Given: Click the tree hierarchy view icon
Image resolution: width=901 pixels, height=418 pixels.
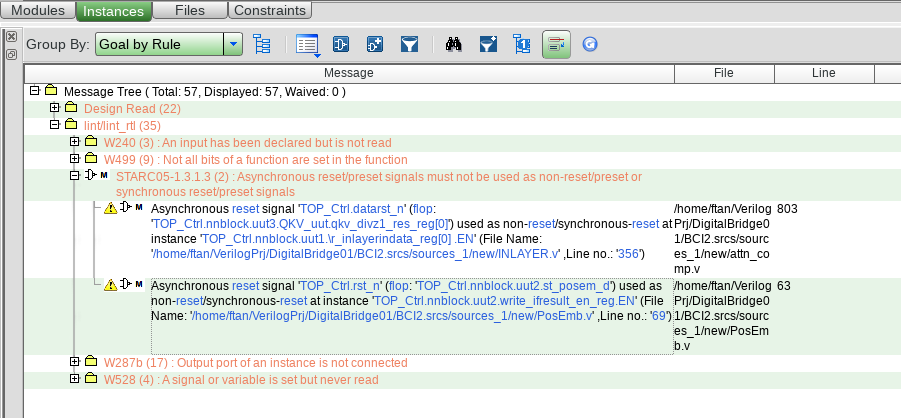Looking at the screenshot, I should (263, 44).
